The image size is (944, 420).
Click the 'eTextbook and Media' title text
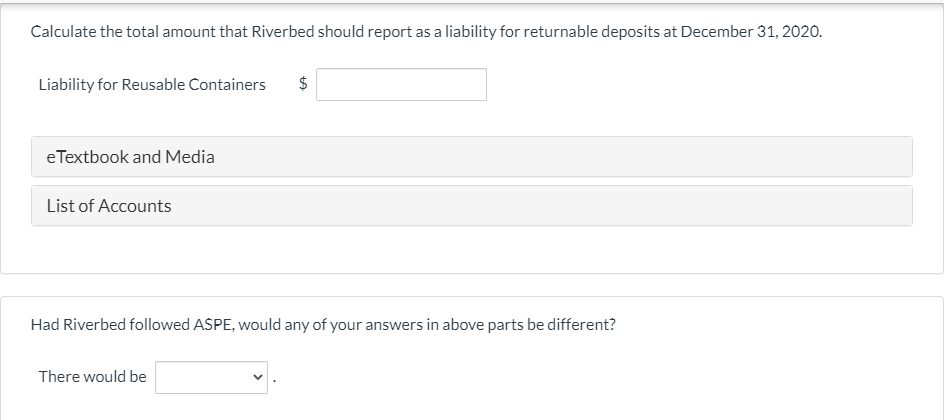[x=130, y=157]
